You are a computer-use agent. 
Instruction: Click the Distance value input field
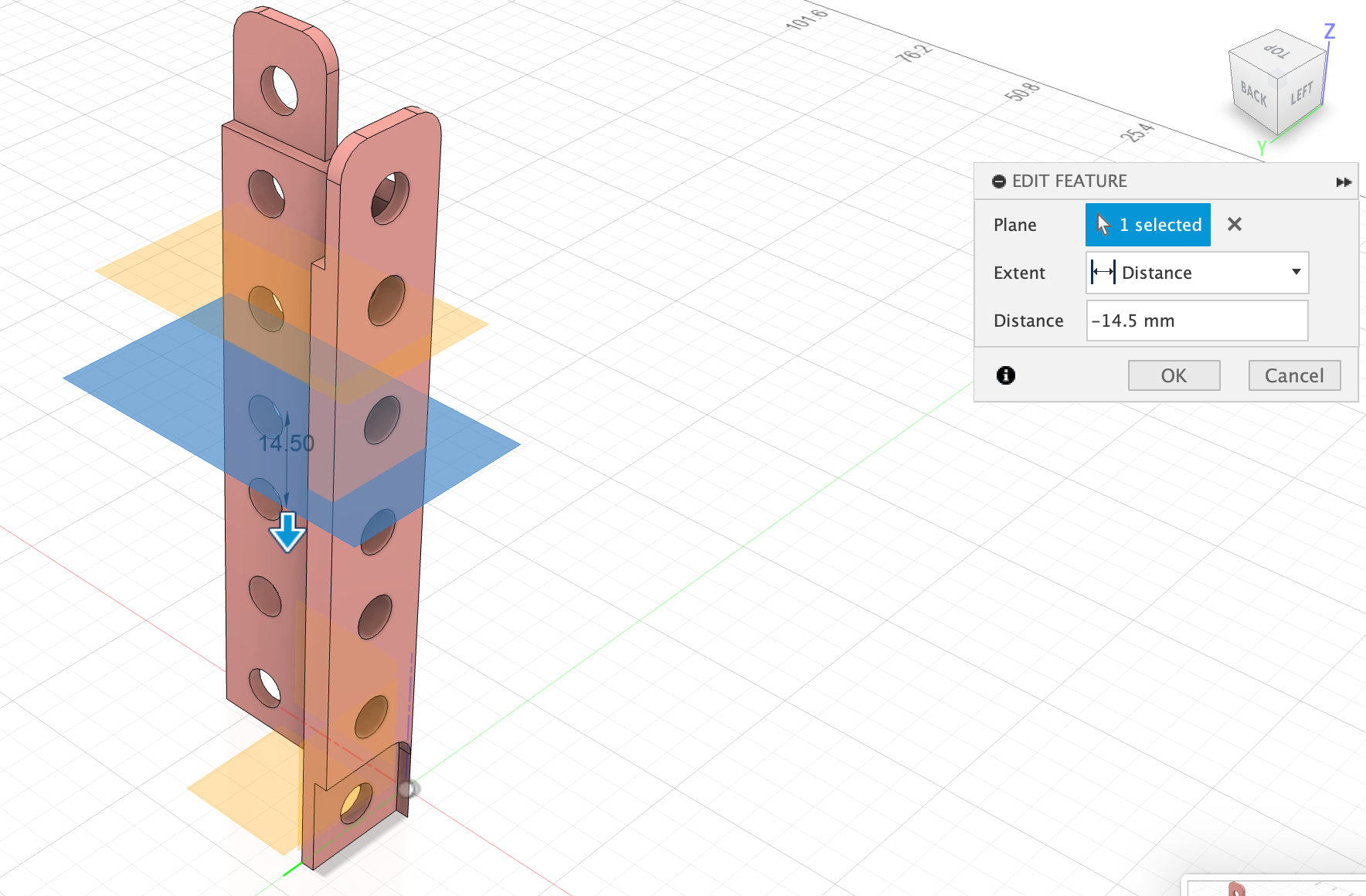point(1197,321)
